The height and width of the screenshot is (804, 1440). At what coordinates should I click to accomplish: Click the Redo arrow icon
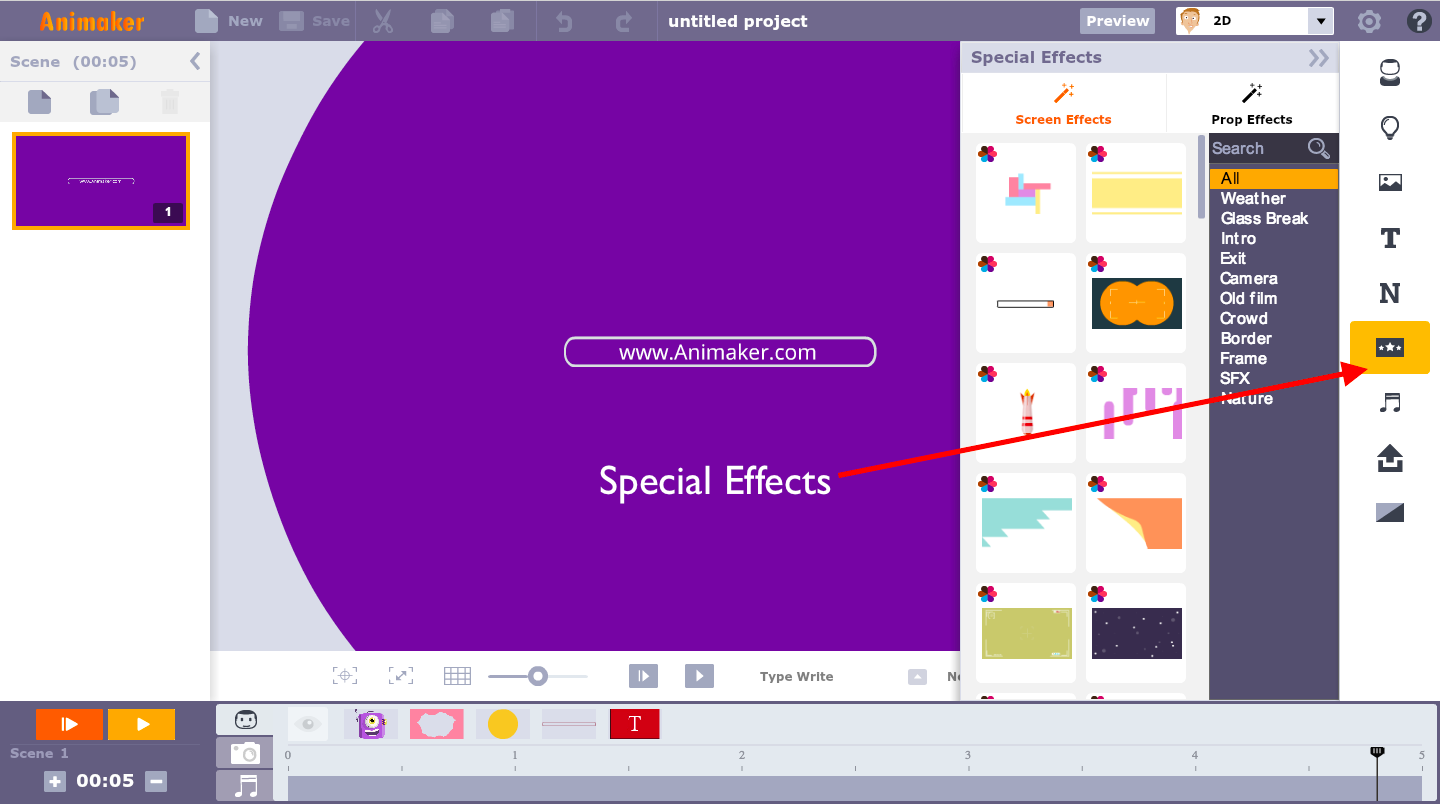(624, 21)
